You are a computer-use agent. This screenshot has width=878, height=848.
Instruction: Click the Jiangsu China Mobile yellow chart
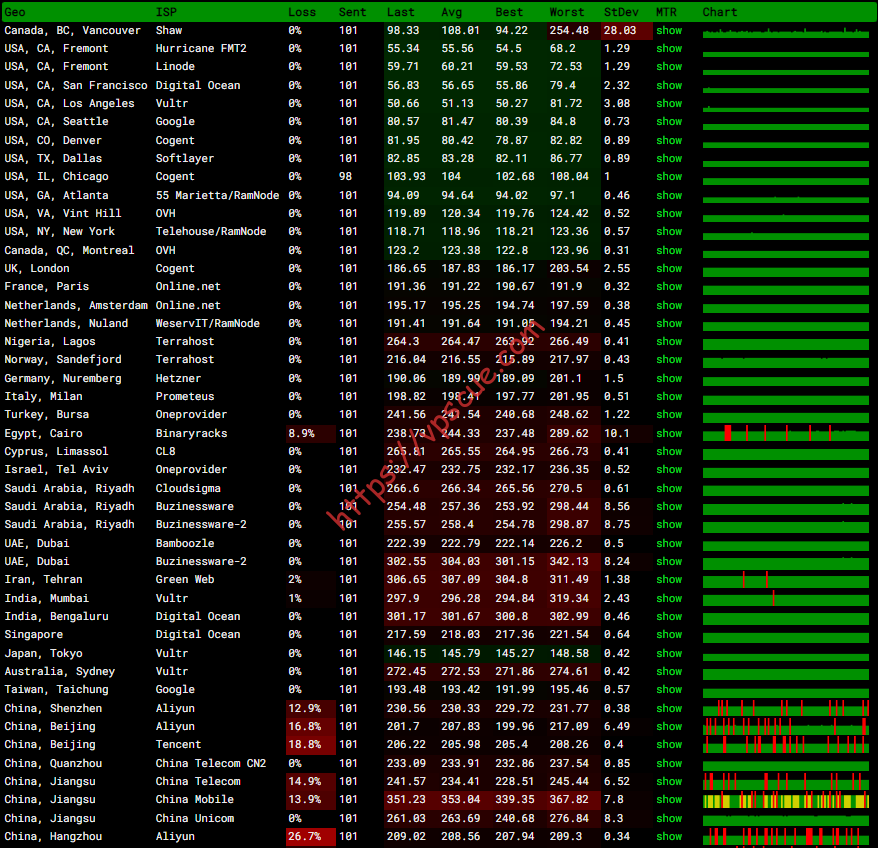pyautogui.click(x=786, y=800)
